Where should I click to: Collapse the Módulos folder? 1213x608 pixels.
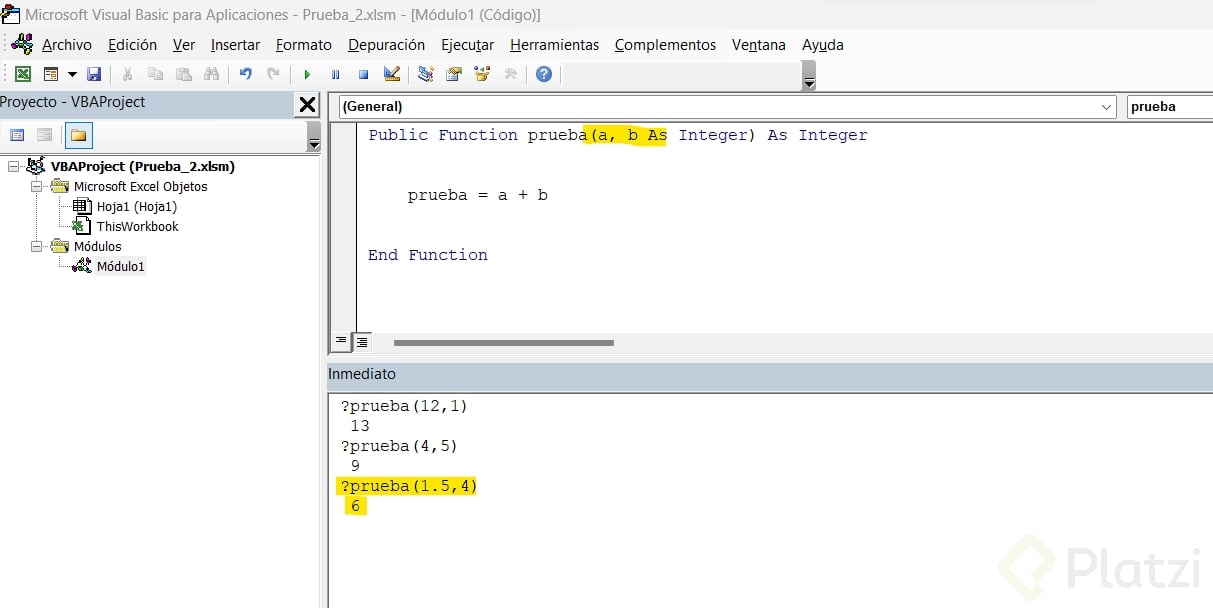click(x=37, y=247)
